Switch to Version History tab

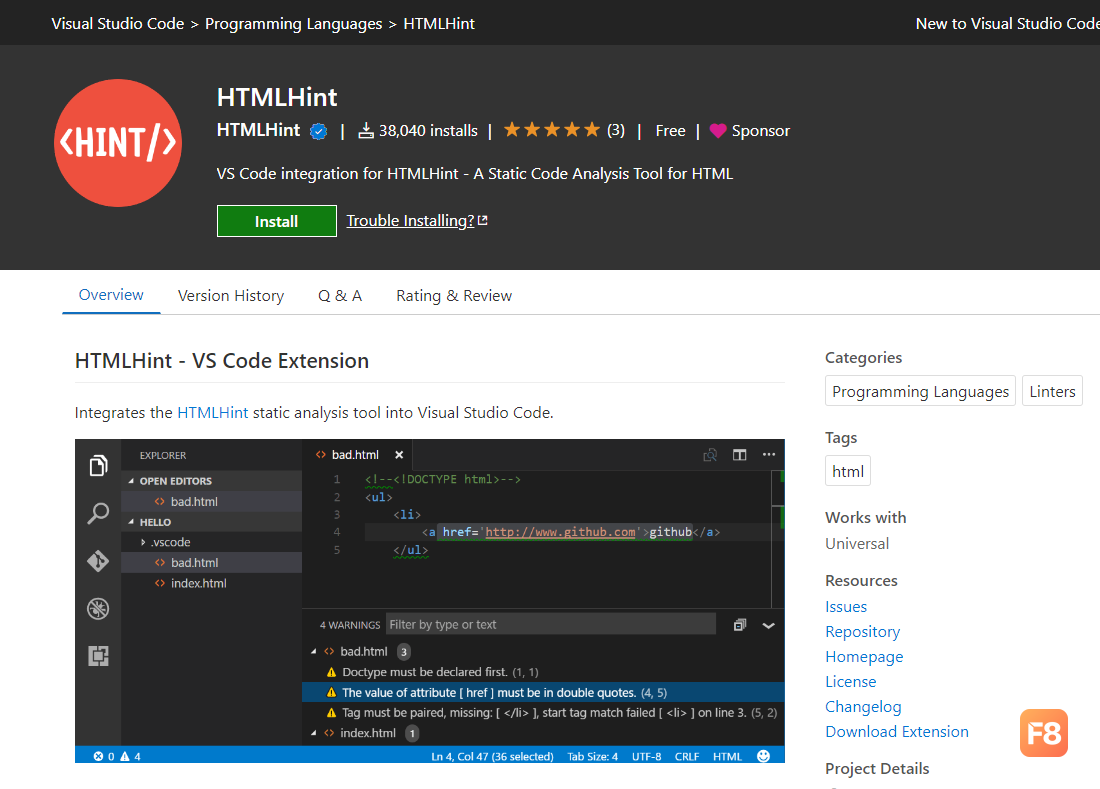coord(231,296)
